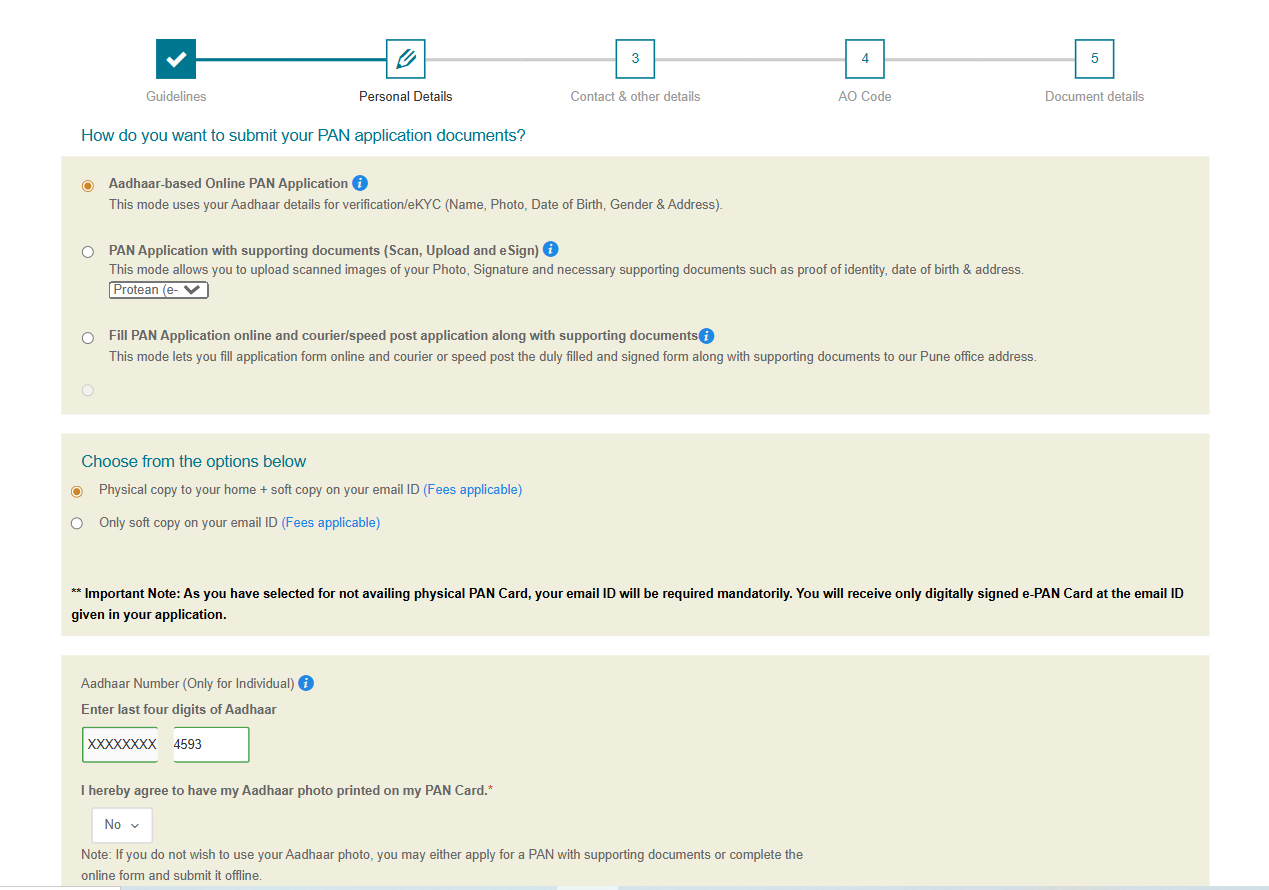Open the Aadhaar photo consent No dropdown
Screen dimensions: 1269x890
tap(122, 825)
